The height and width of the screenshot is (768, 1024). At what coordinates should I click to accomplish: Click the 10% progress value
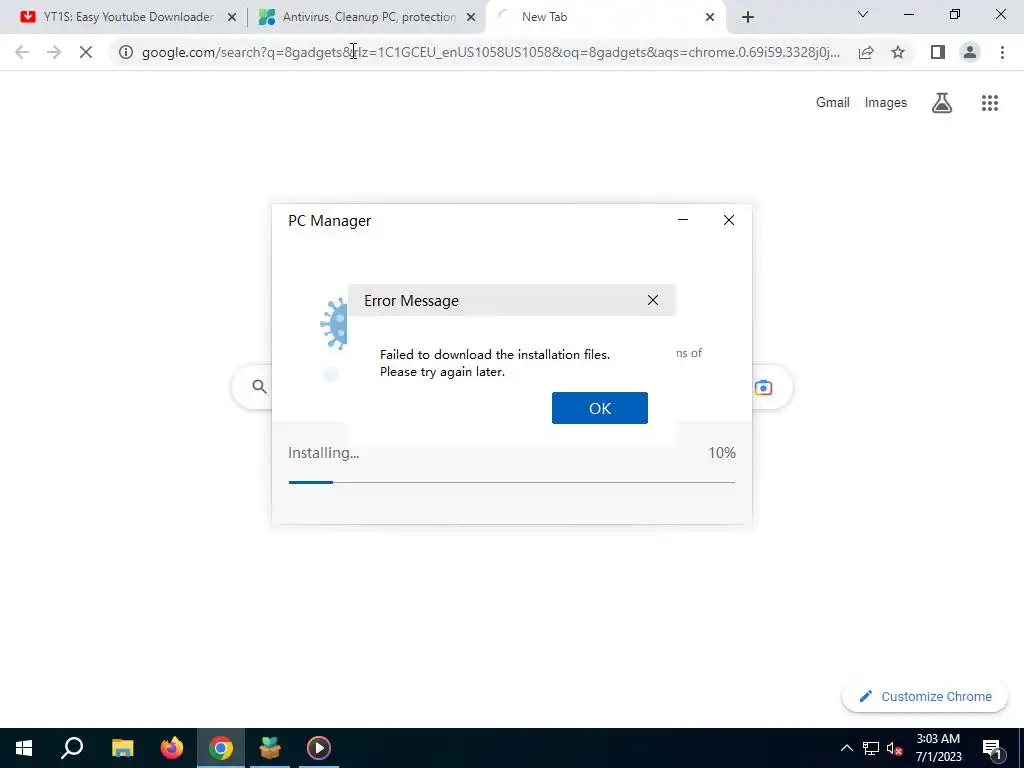(722, 453)
